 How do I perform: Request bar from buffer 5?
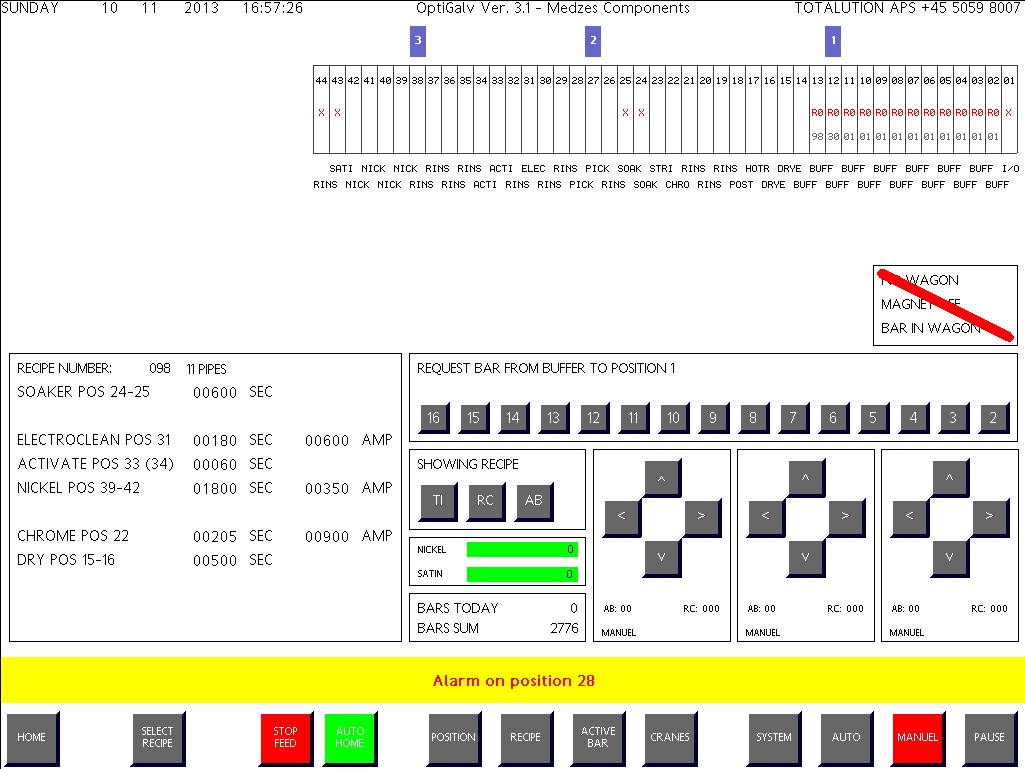click(x=874, y=419)
